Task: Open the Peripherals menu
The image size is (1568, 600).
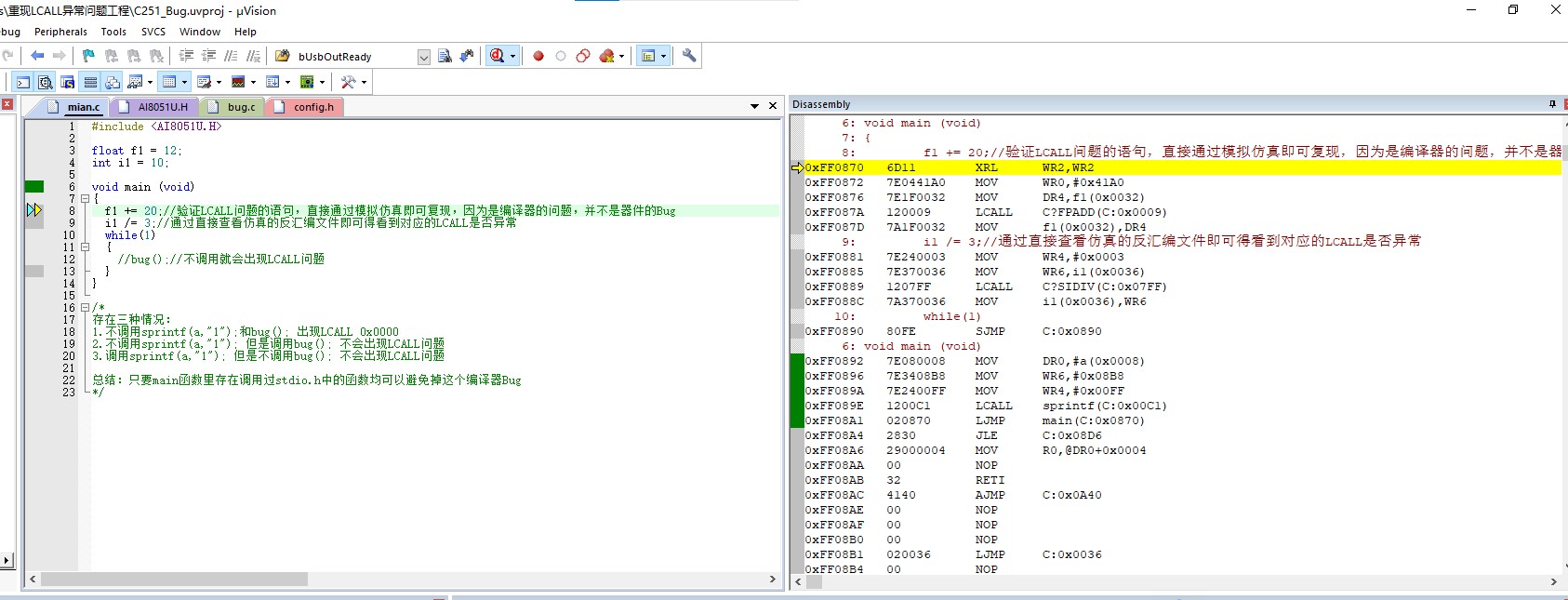Action: tap(60, 32)
